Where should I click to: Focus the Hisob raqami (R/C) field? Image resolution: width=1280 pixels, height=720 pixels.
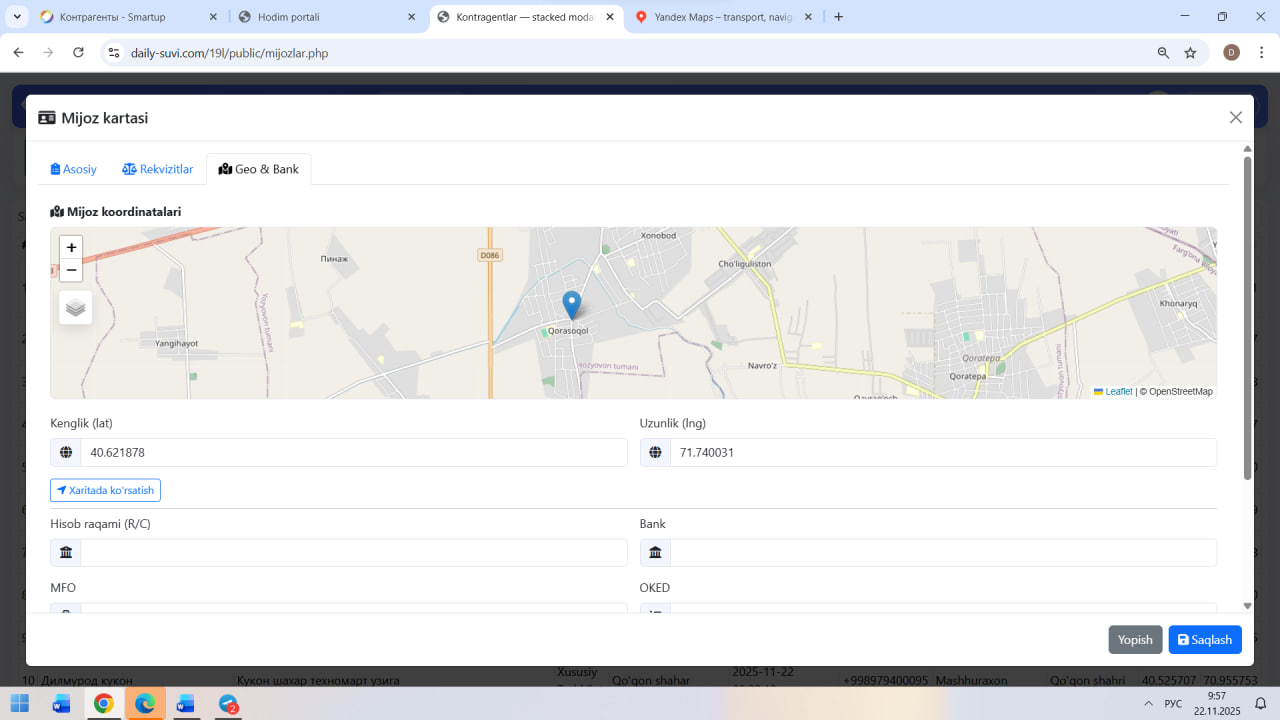point(353,553)
